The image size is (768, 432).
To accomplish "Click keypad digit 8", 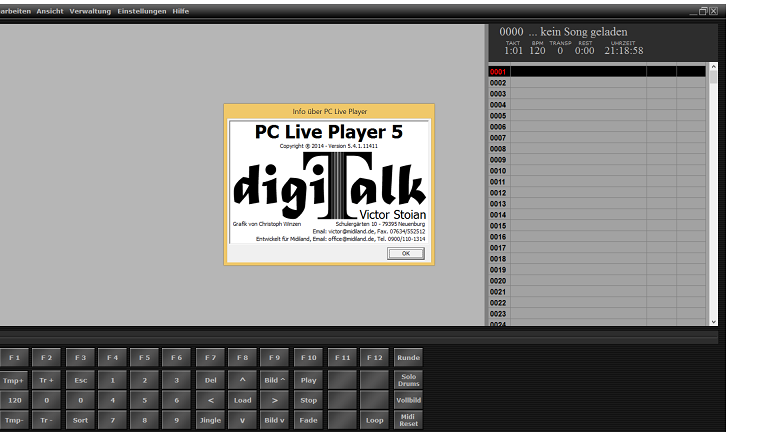I will [x=144, y=420].
